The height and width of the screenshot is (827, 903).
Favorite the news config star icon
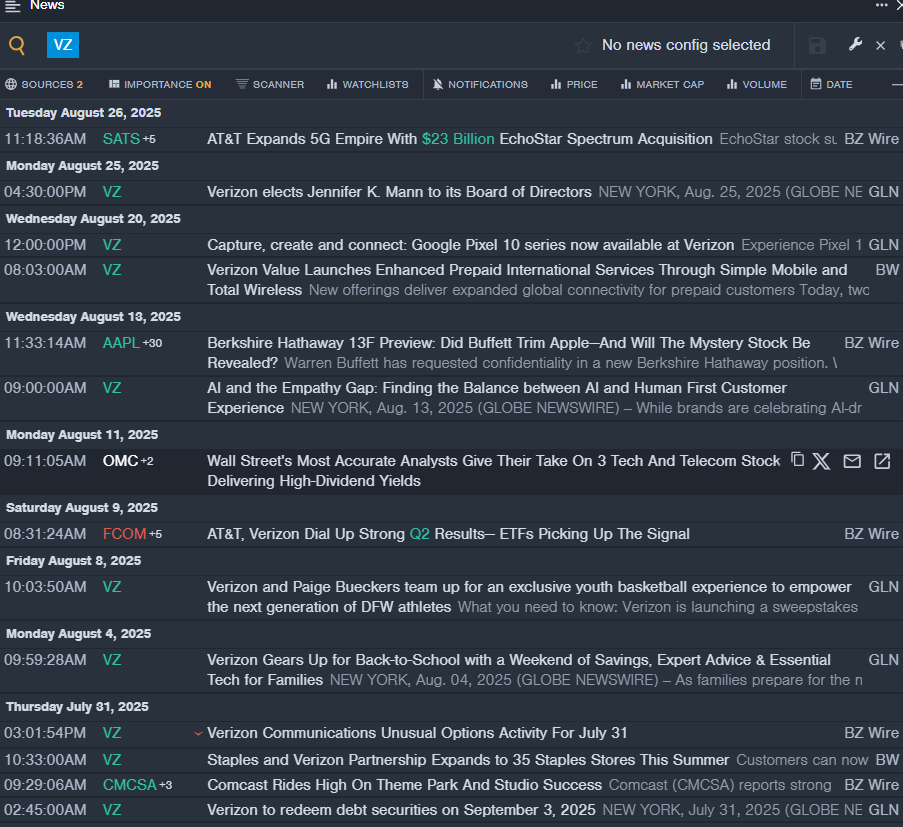click(583, 45)
